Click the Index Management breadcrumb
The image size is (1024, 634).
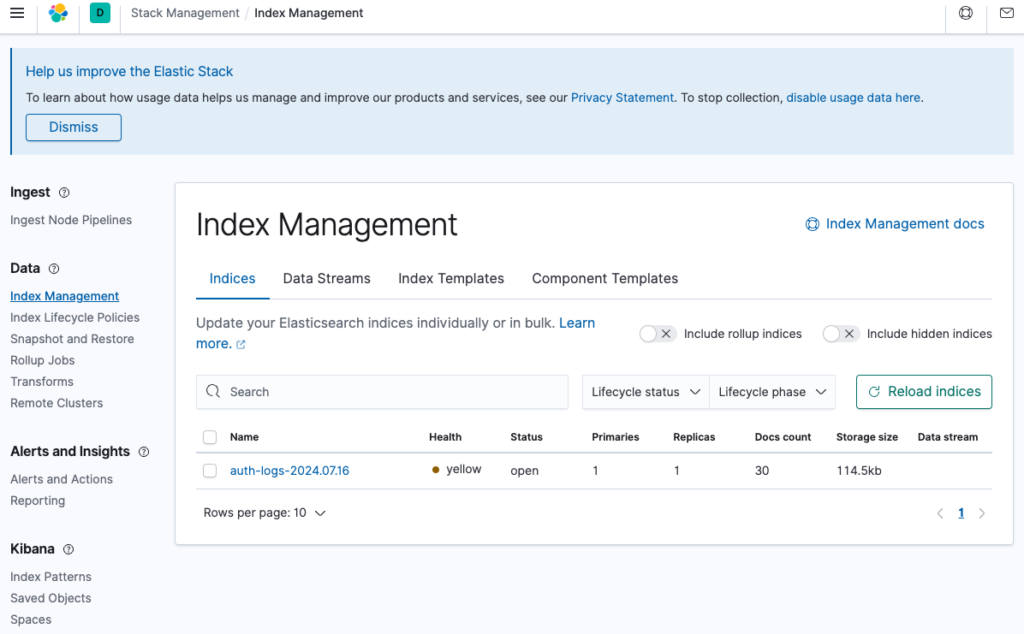[308, 13]
